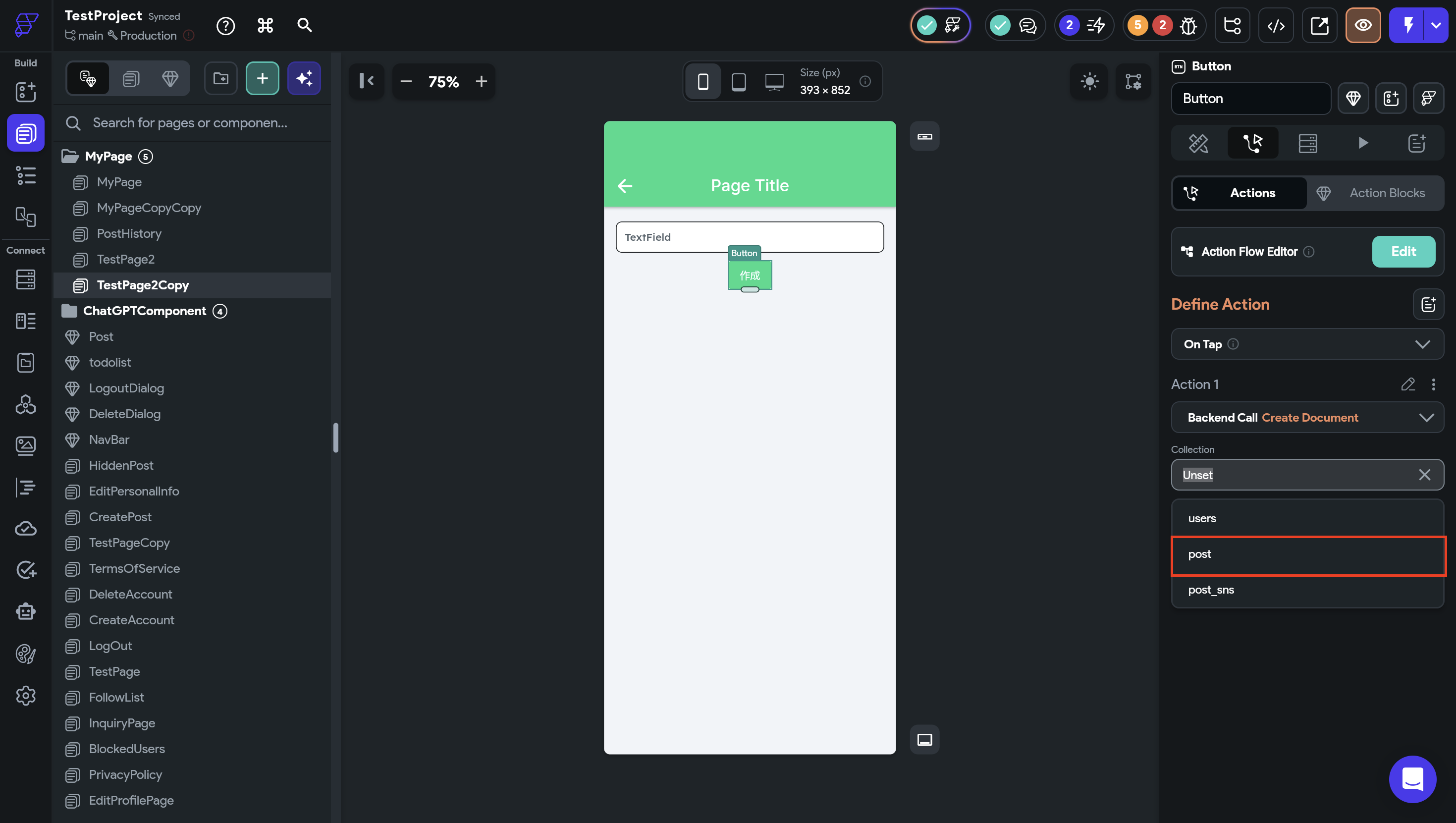
Task: Open the branching icon in top bar
Action: tap(1232, 25)
